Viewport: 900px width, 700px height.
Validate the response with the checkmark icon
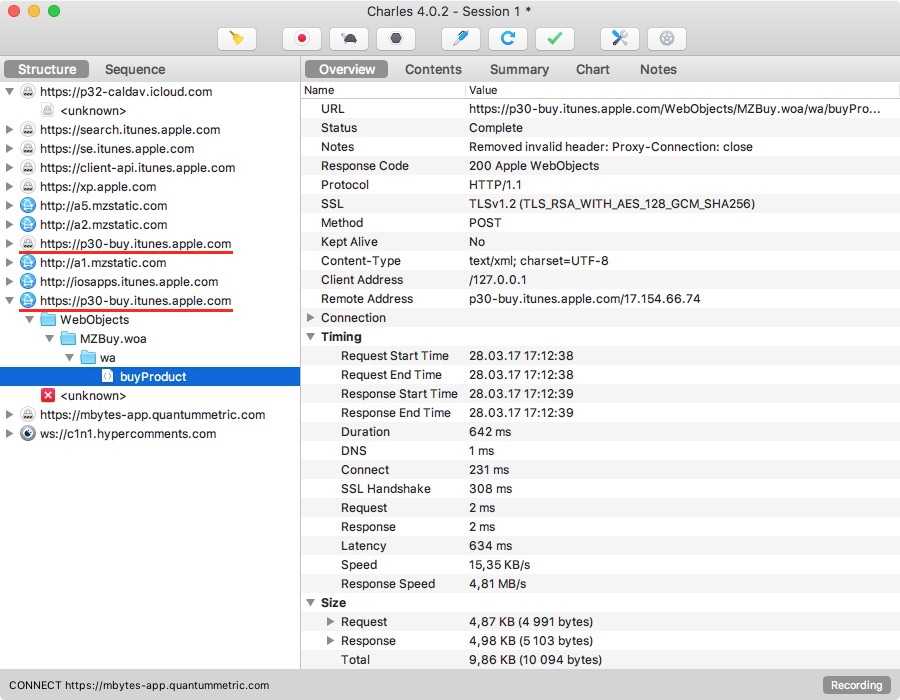coord(555,39)
